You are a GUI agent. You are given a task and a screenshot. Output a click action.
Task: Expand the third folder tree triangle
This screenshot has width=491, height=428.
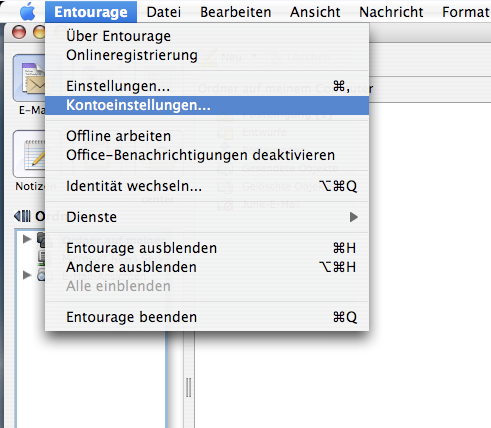(27, 275)
